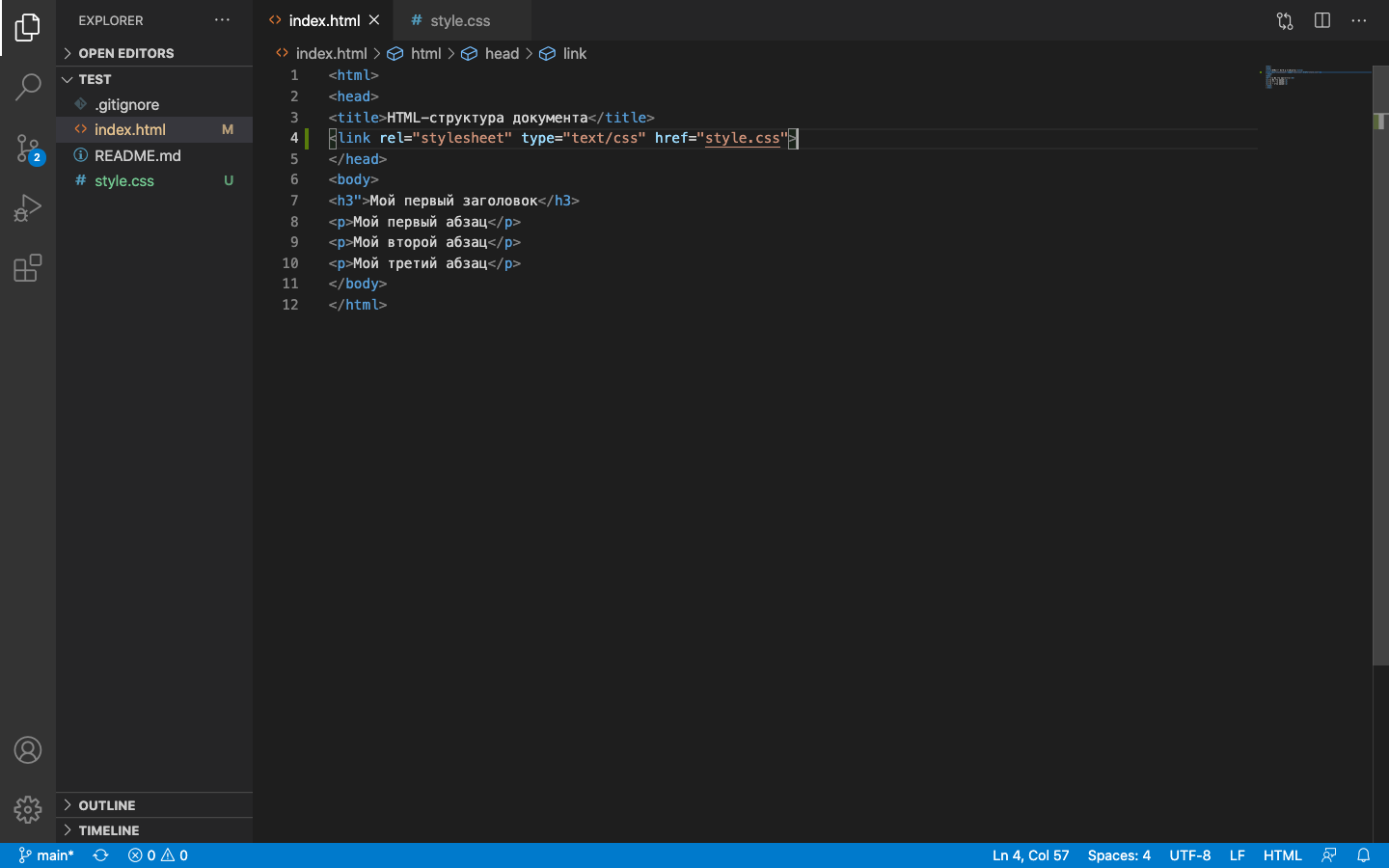The height and width of the screenshot is (868, 1389).
Task: Open the Manage gear settings
Action: pos(28,809)
